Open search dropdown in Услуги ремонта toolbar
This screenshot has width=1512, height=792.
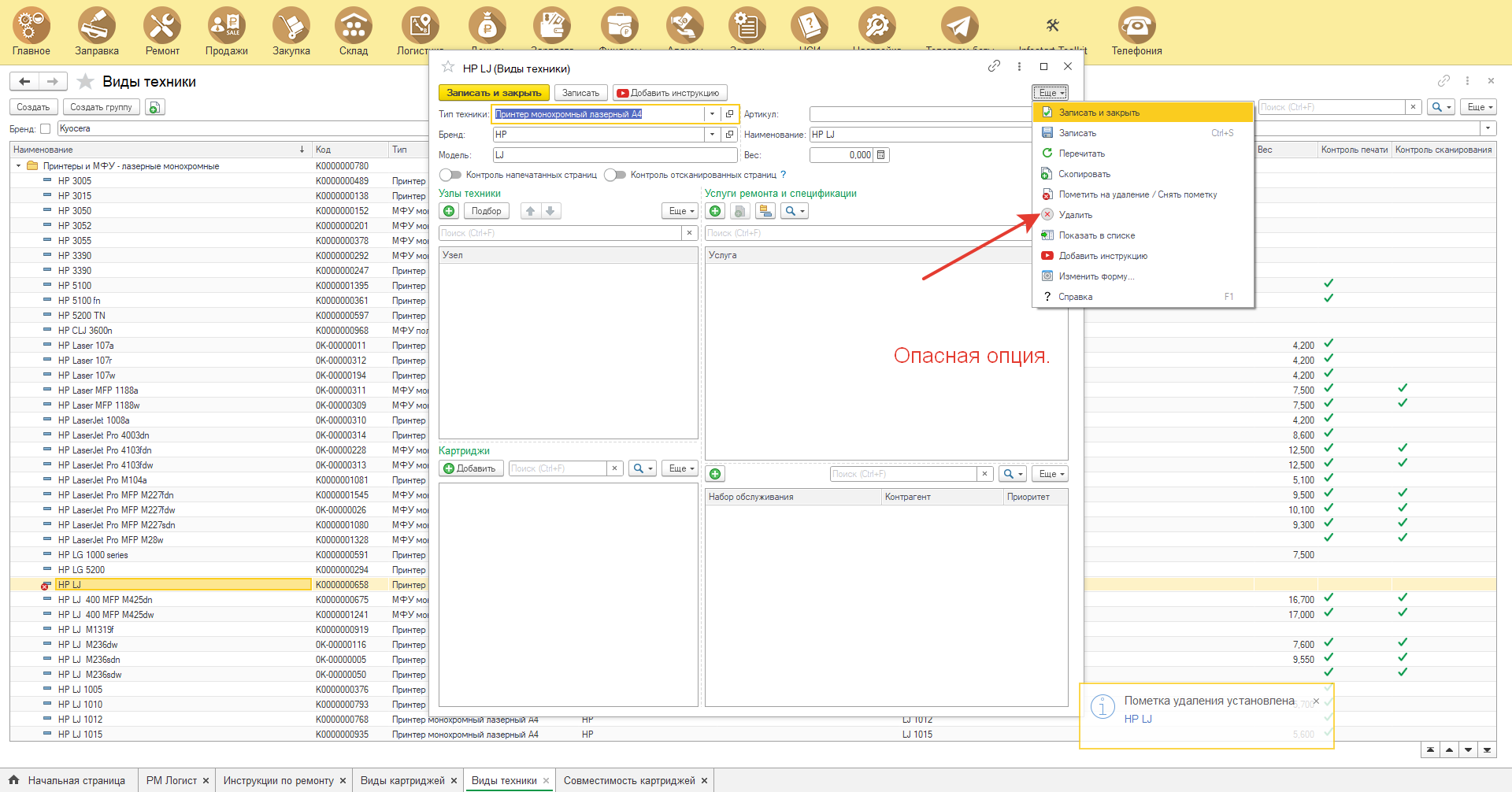click(x=794, y=211)
